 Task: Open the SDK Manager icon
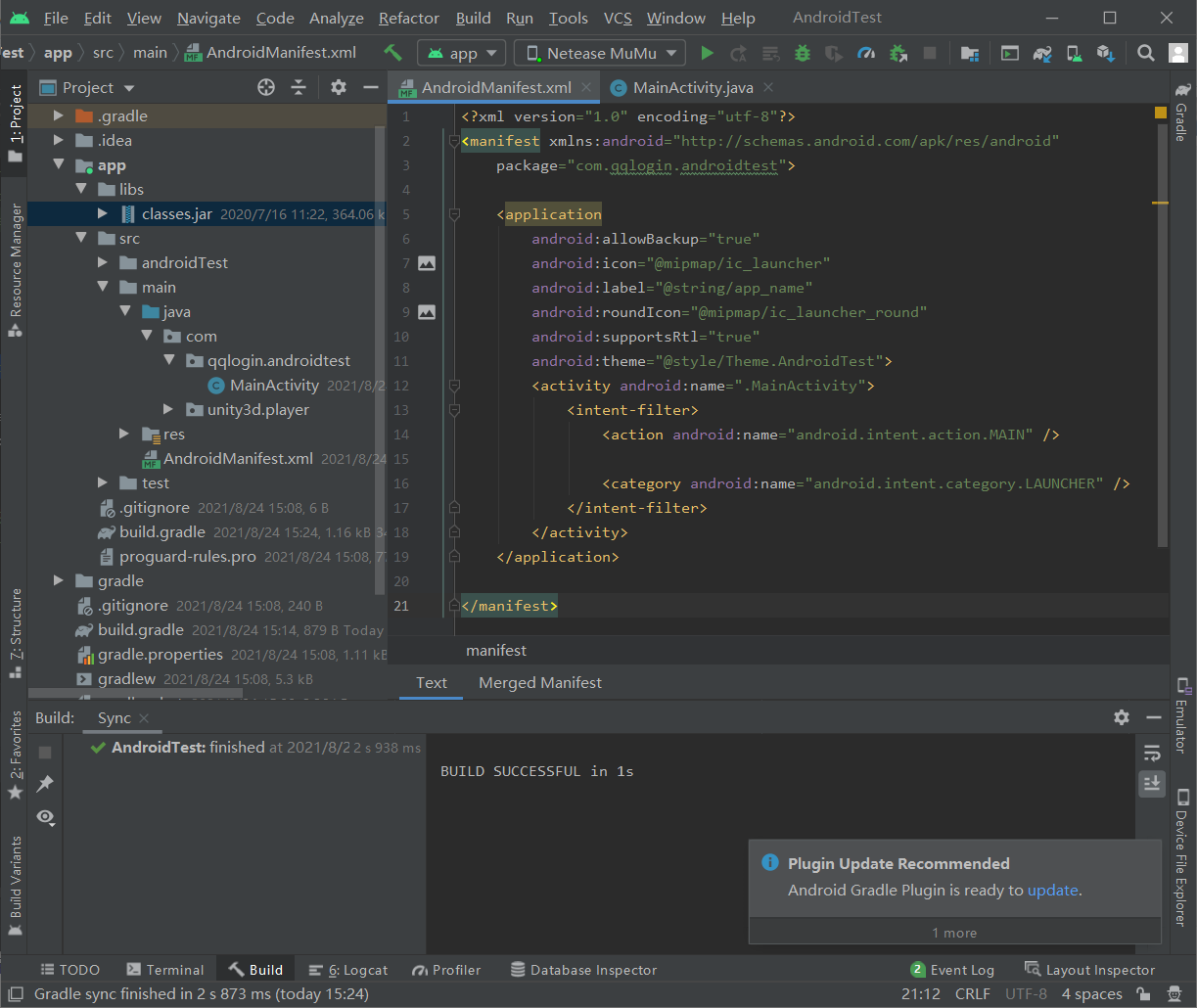[x=1105, y=53]
